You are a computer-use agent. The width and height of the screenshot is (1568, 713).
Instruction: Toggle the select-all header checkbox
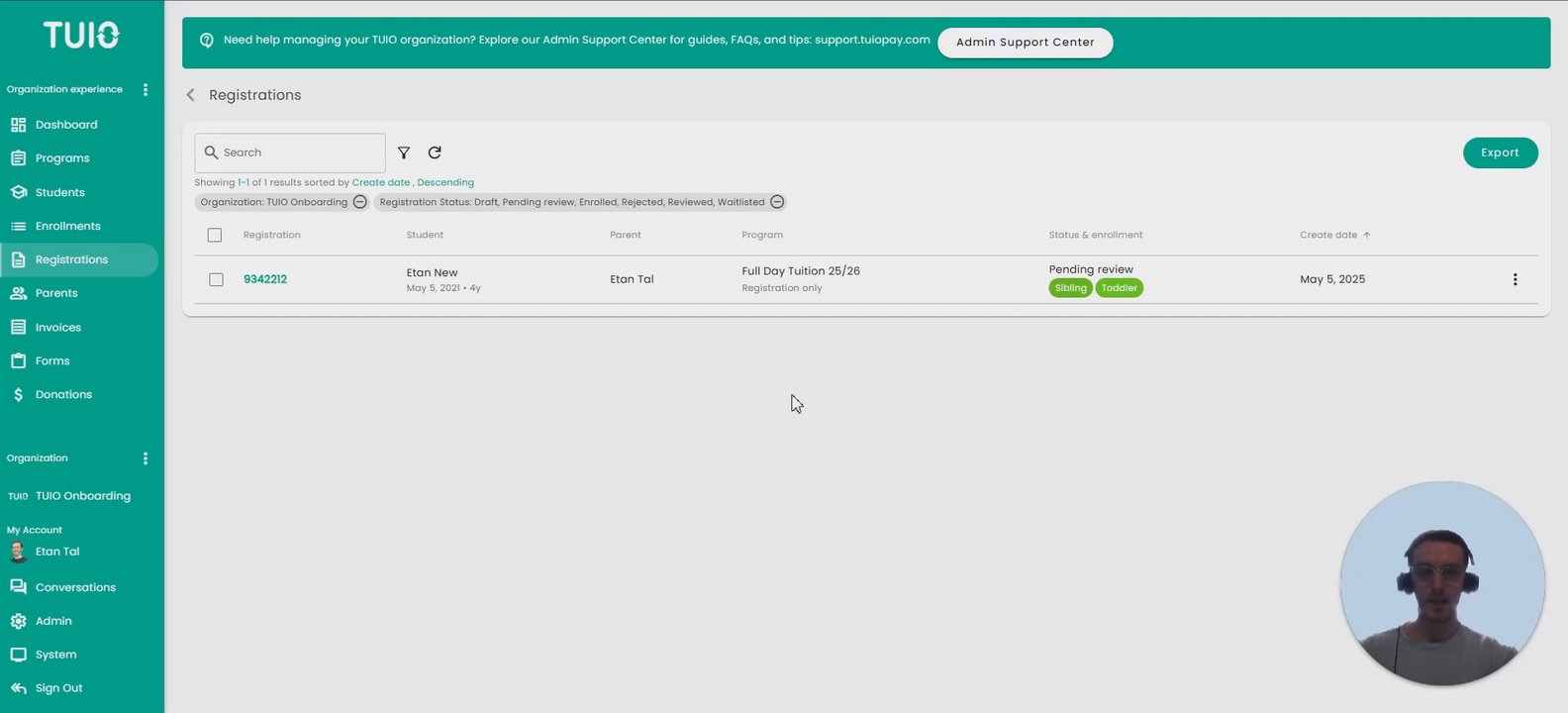[215, 235]
